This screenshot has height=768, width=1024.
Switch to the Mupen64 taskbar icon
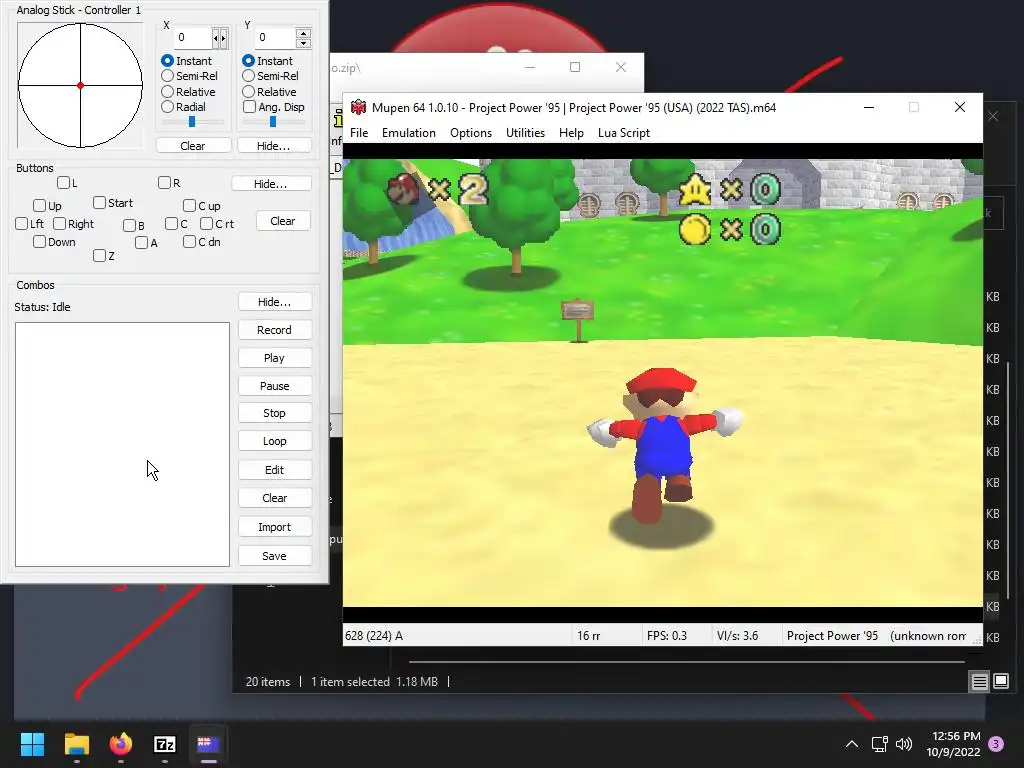point(208,744)
